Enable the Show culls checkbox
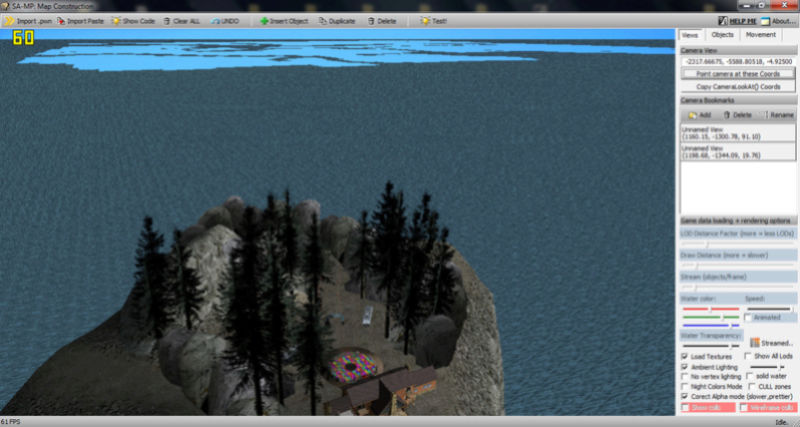800x427 pixels. (686, 408)
